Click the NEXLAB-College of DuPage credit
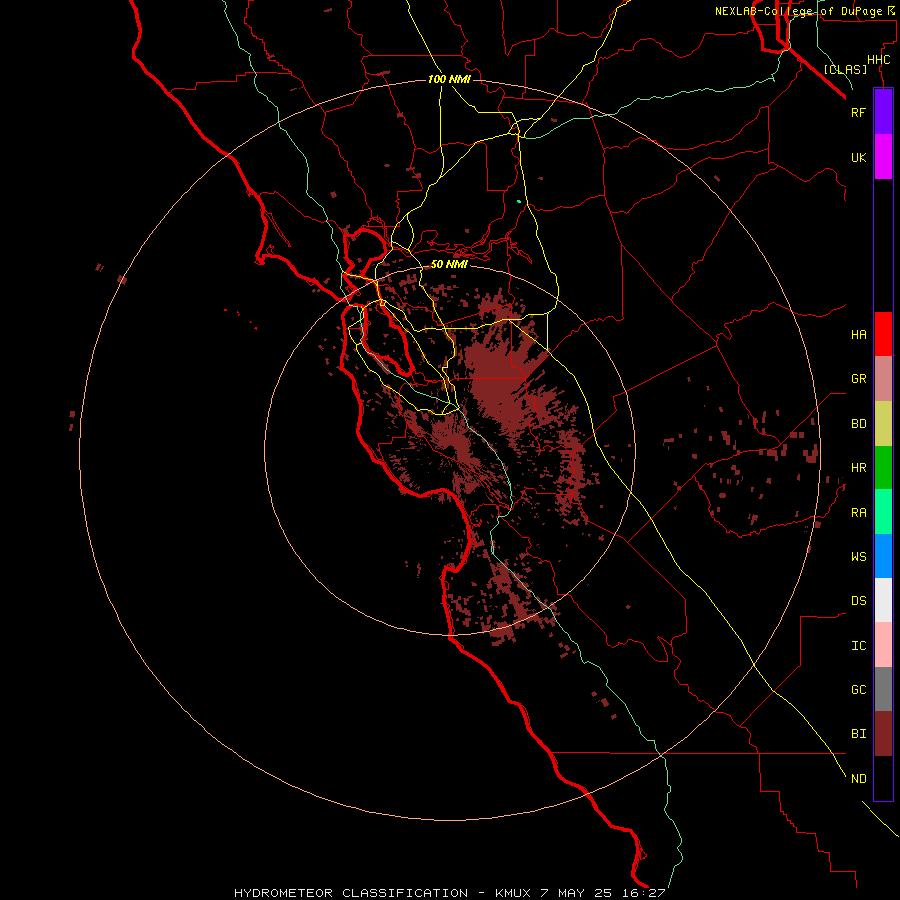This screenshot has width=900, height=900. [x=806, y=11]
